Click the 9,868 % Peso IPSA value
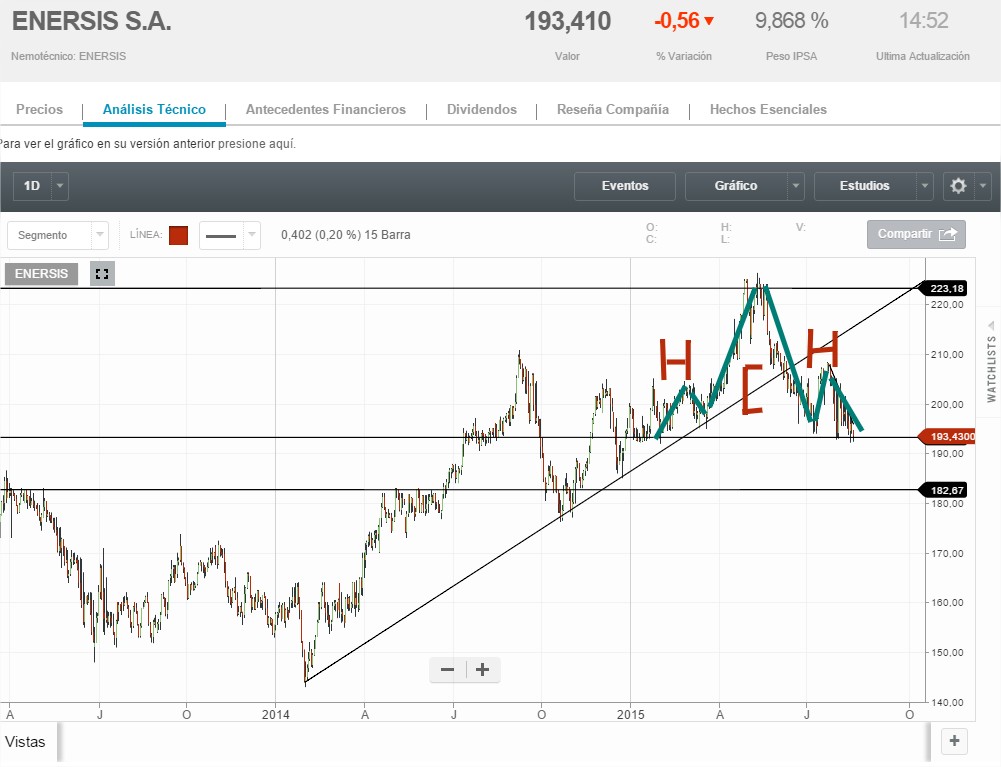This screenshot has height=767, width=1001. [x=792, y=20]
